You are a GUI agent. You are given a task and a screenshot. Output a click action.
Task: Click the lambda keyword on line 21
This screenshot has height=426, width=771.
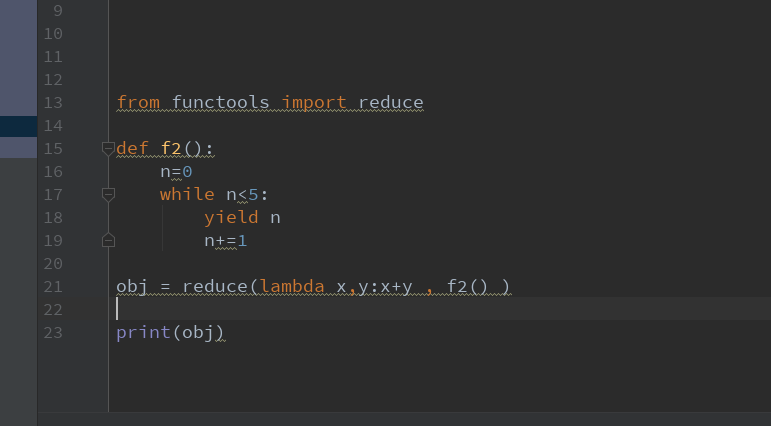(292, 287)
